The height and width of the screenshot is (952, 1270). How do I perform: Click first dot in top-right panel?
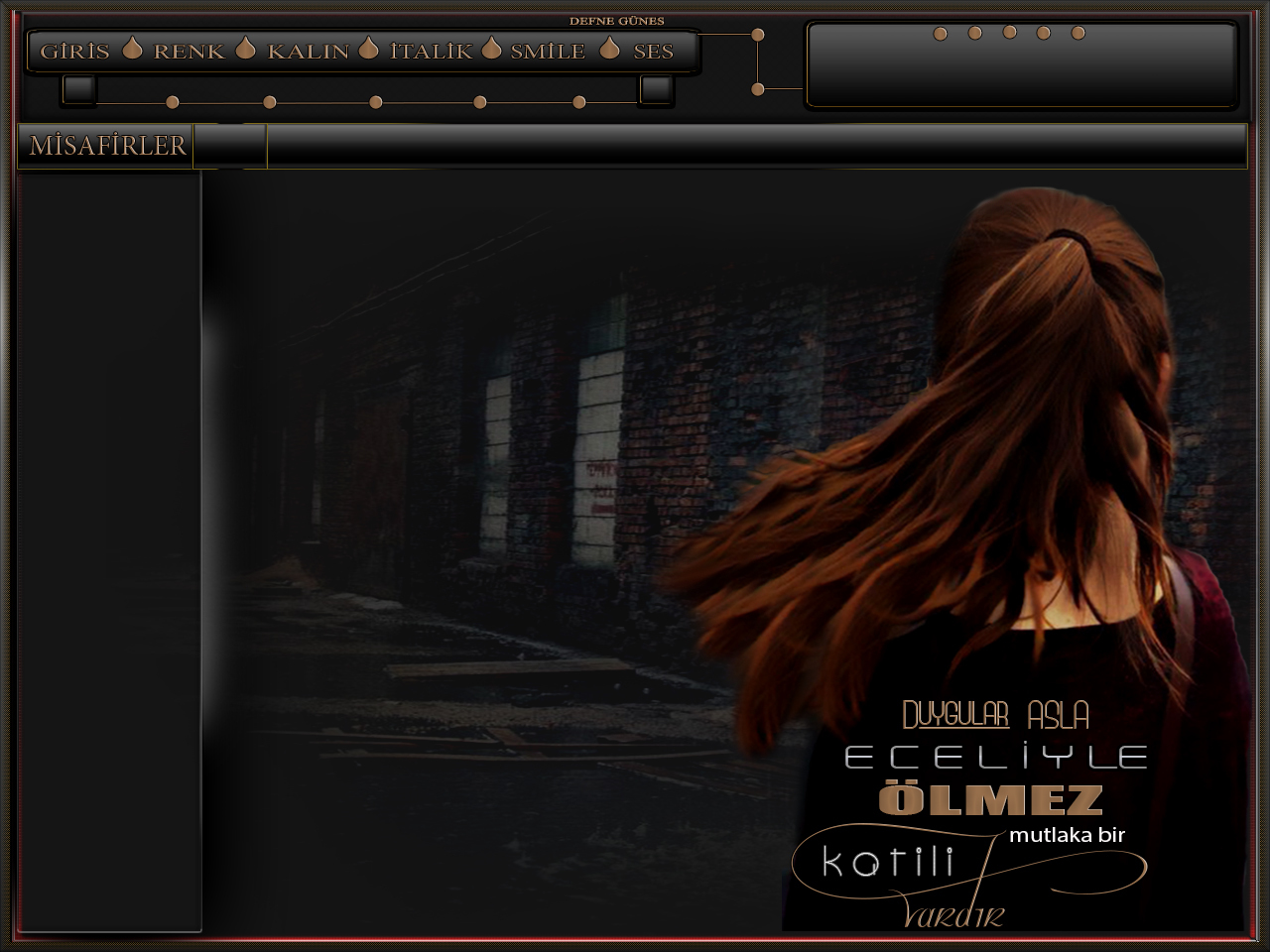point(941,34)
